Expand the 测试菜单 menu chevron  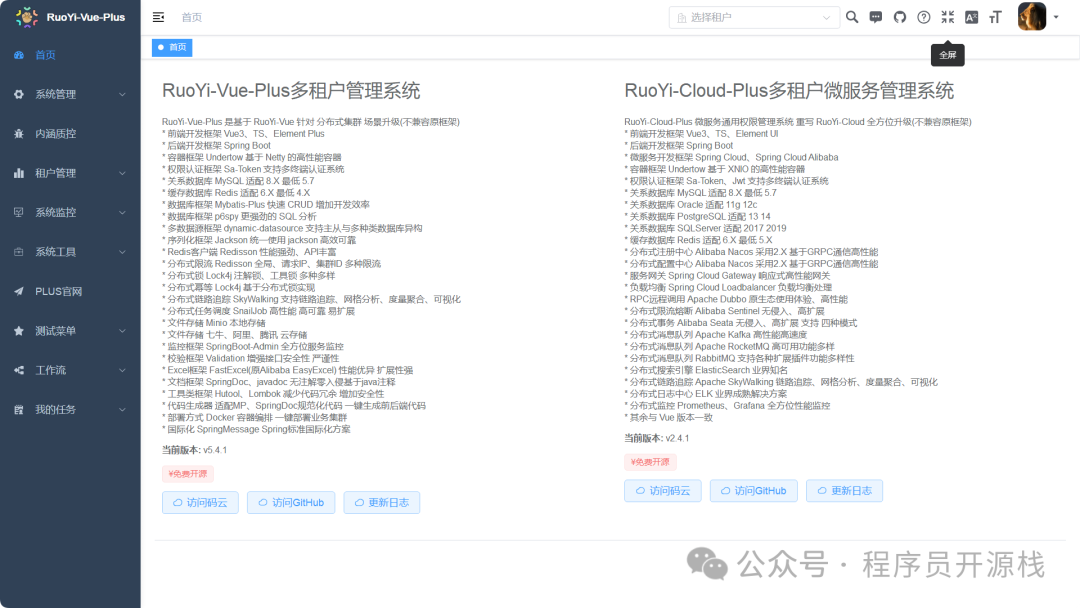pos(122,331)
